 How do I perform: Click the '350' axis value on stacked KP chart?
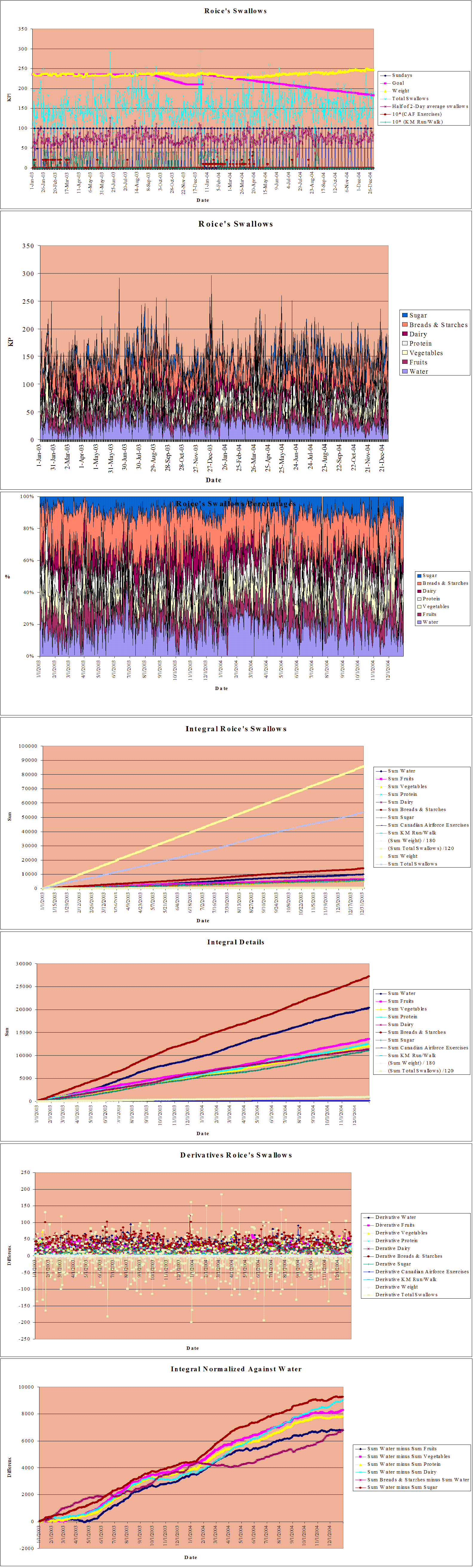[28, 246]
